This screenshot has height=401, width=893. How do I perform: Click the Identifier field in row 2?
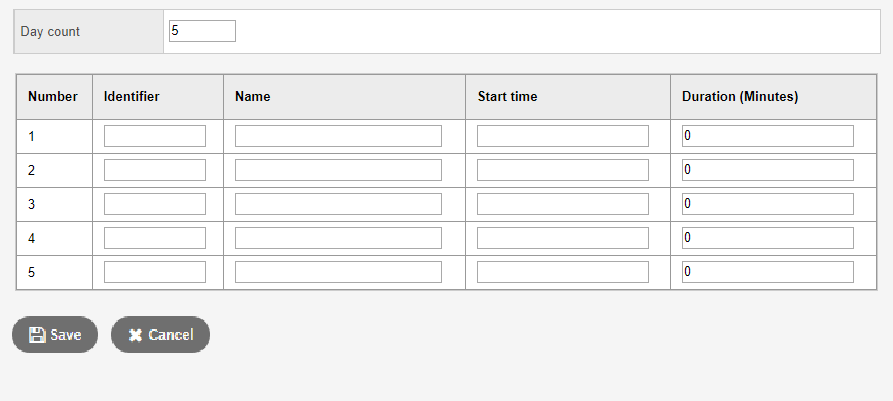click(x=155, y=170)
